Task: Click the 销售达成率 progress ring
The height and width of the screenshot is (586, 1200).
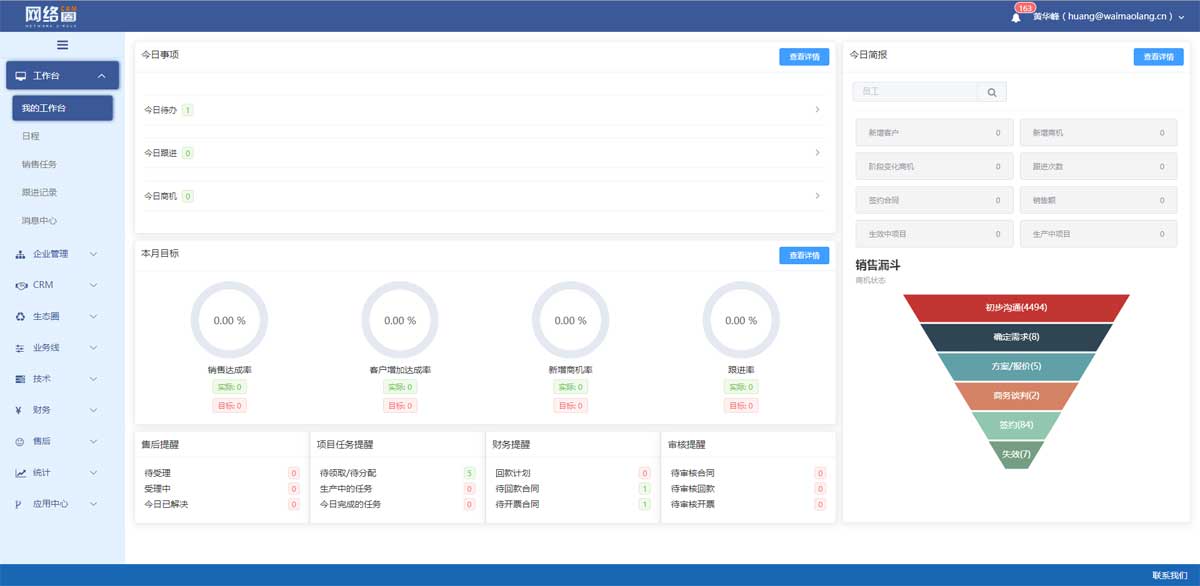Action: (229, 320)
